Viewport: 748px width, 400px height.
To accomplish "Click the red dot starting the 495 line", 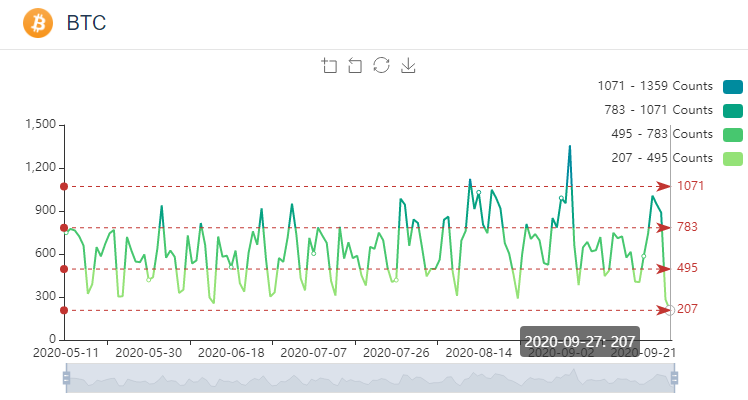I will click(x=64, y=269).
